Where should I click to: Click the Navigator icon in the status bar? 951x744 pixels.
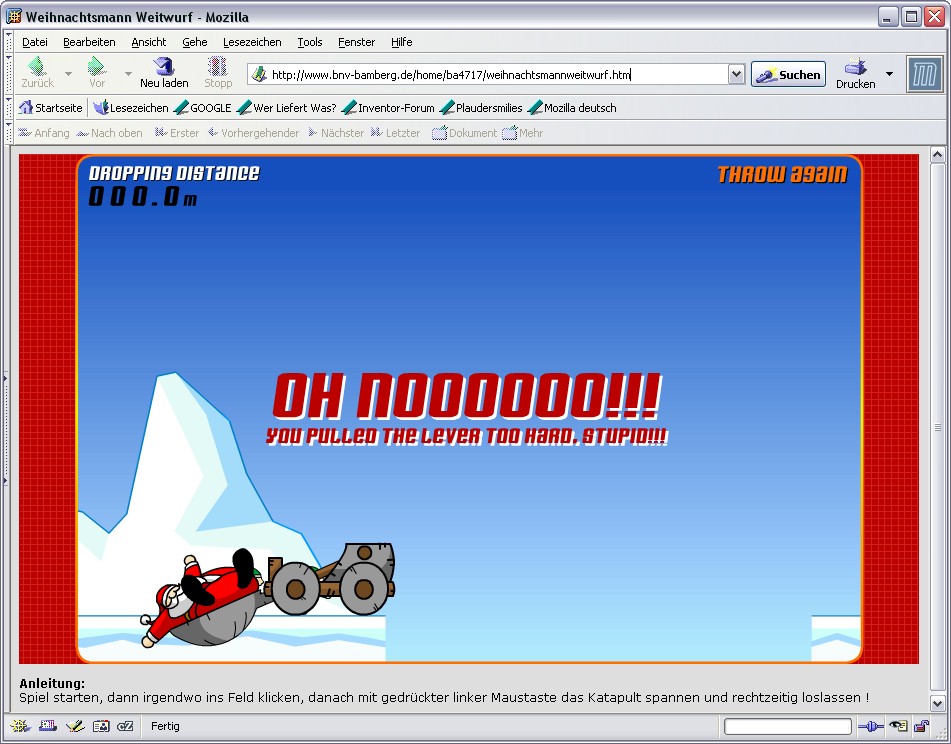coord(20,726)
